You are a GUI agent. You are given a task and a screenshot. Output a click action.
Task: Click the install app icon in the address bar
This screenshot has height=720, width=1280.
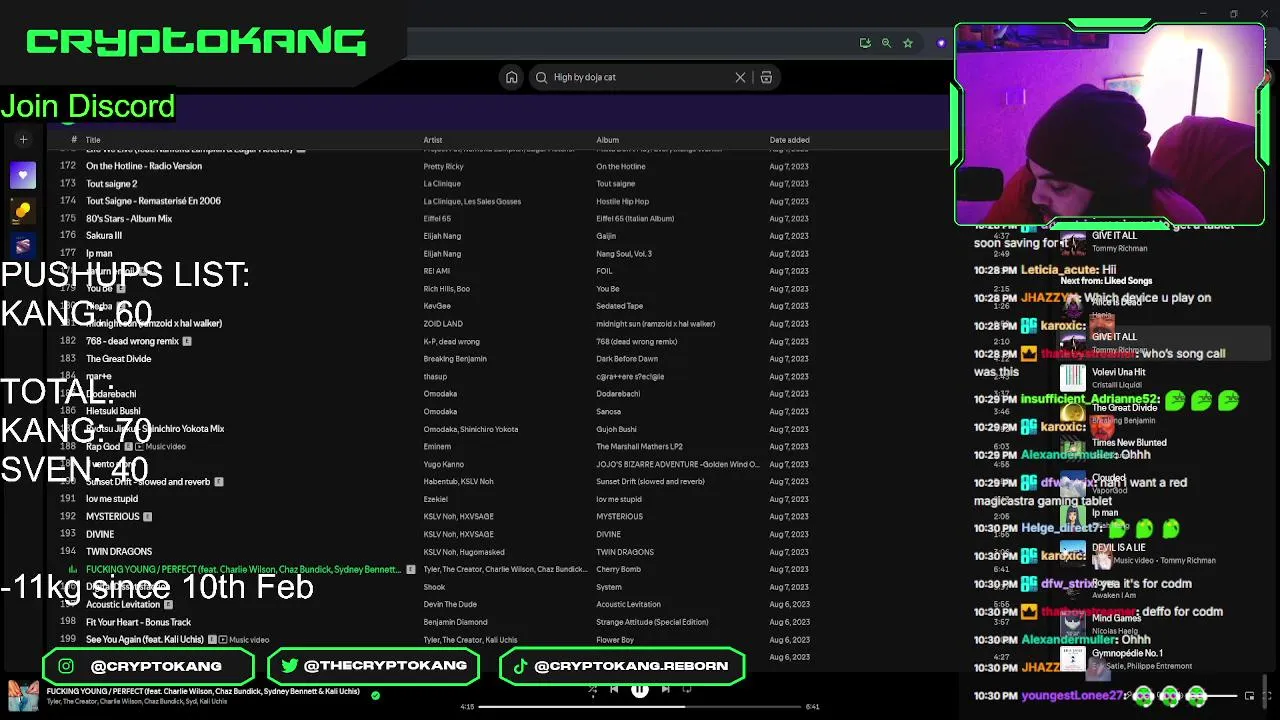tap(865, 43)
